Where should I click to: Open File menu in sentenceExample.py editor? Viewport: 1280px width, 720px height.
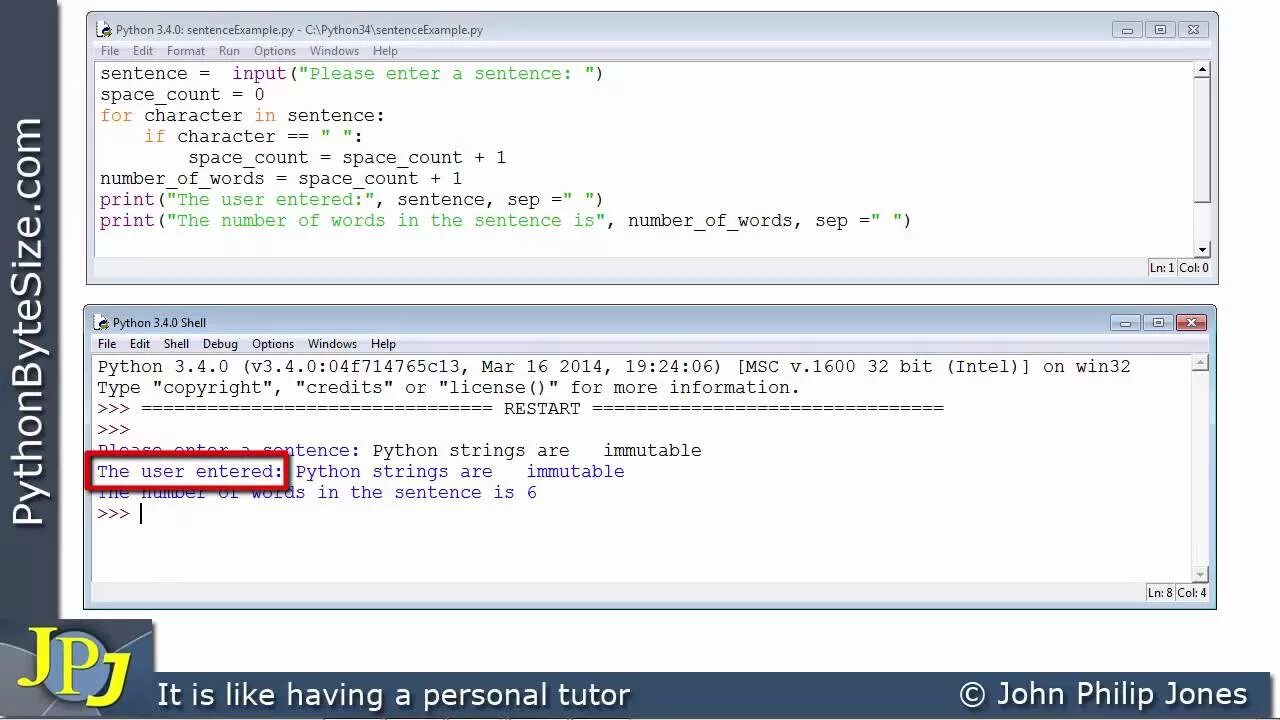coord(110,51)
